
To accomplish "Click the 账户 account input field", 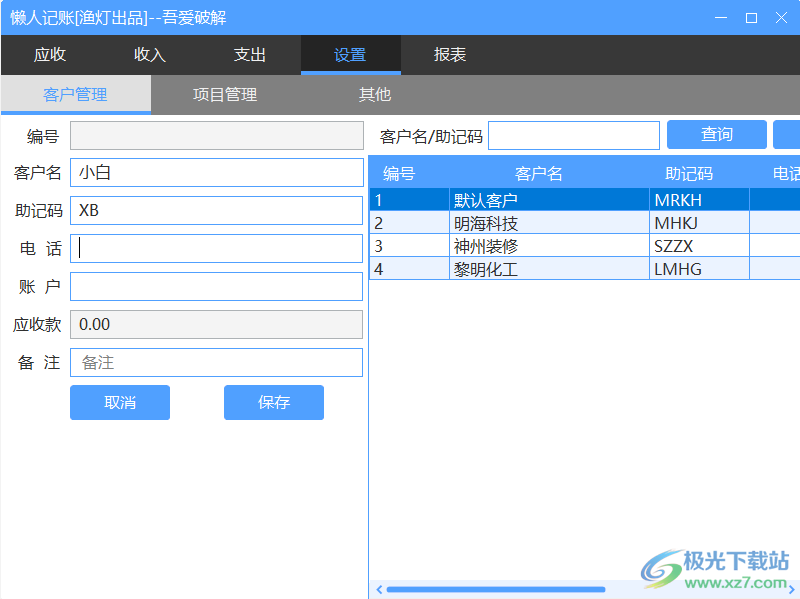I will 216,286.
